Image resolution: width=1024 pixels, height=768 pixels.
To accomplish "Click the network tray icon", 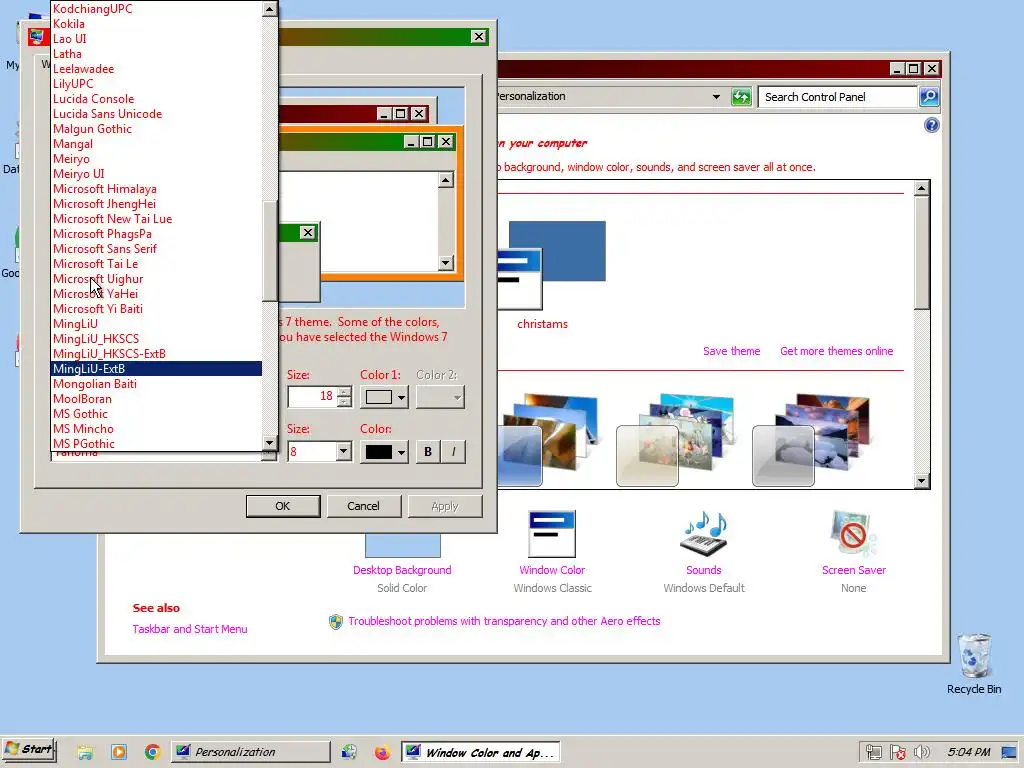I will pos(873,752).
